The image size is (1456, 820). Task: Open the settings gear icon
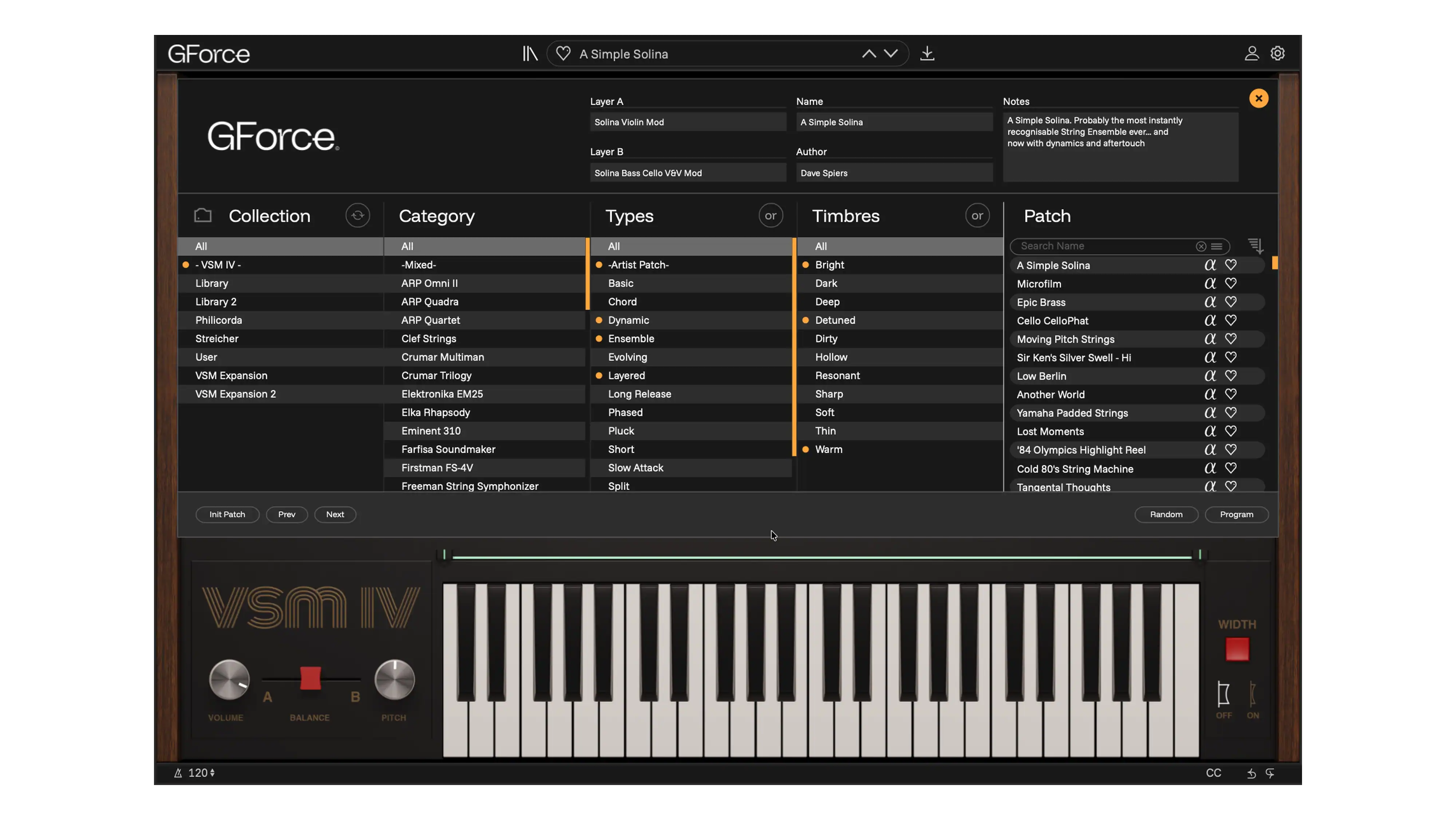tap(1277, 53)
